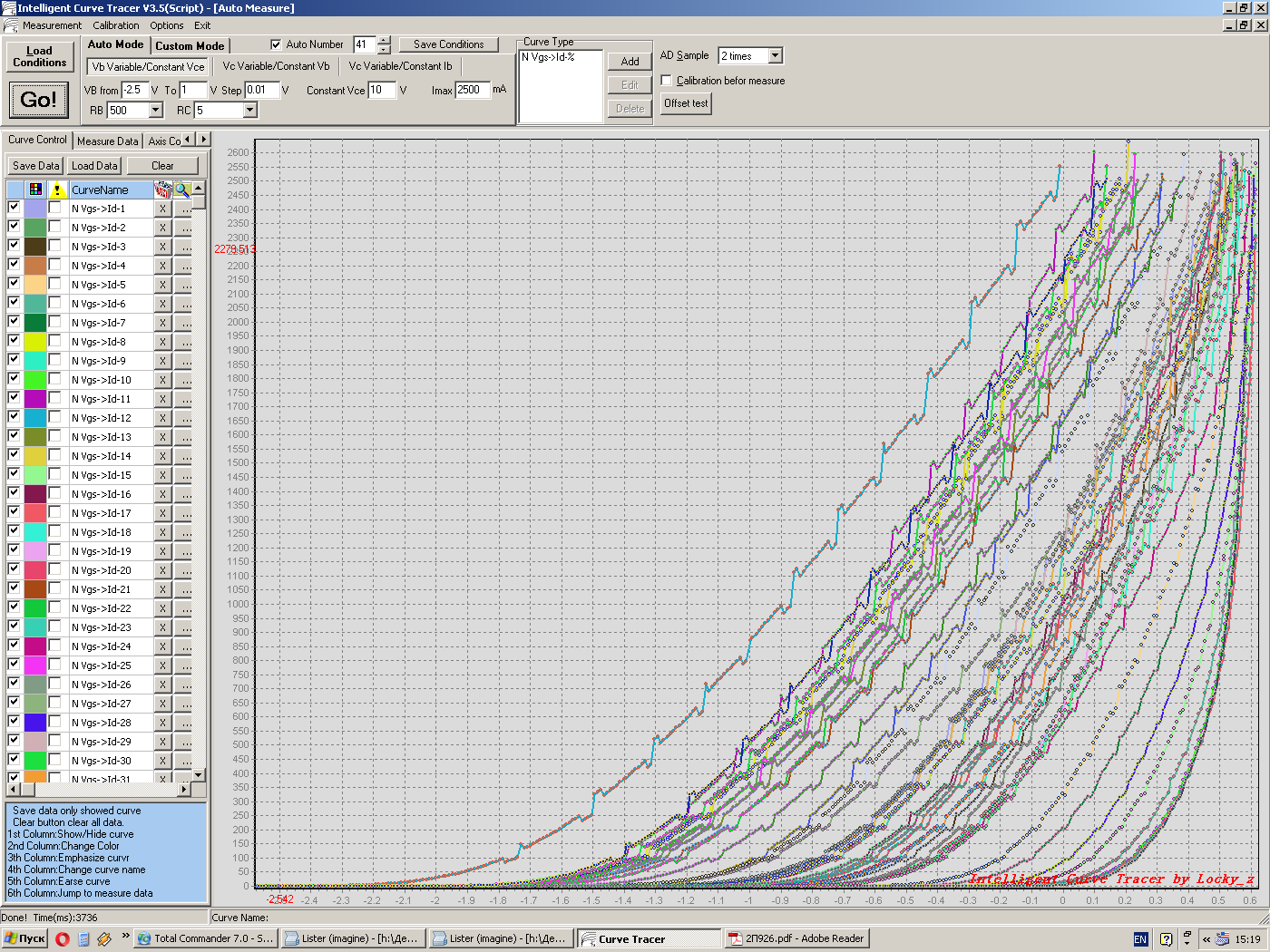Uncheck the Auto Number checkbox
Screen dimensions: 1270x952
point(277,44)
